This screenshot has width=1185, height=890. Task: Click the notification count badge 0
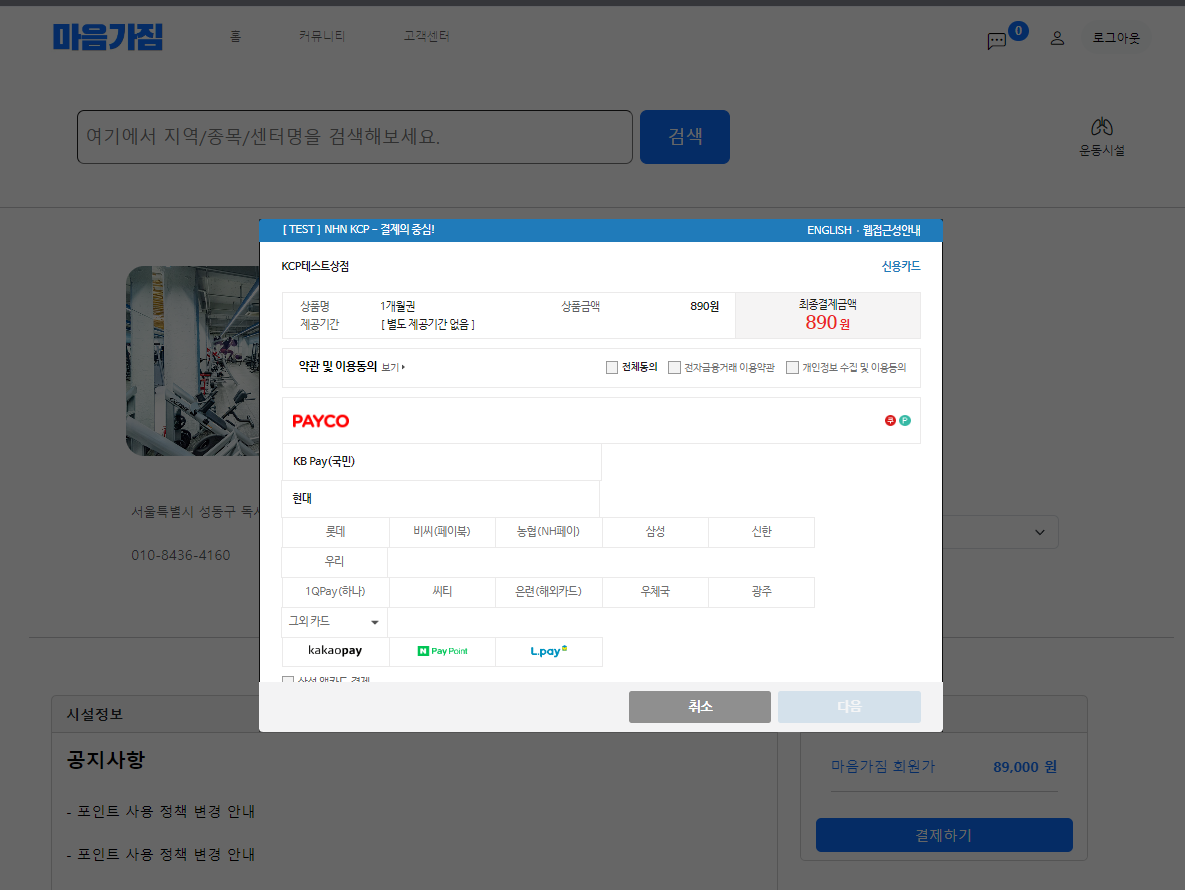[1018, 31]
